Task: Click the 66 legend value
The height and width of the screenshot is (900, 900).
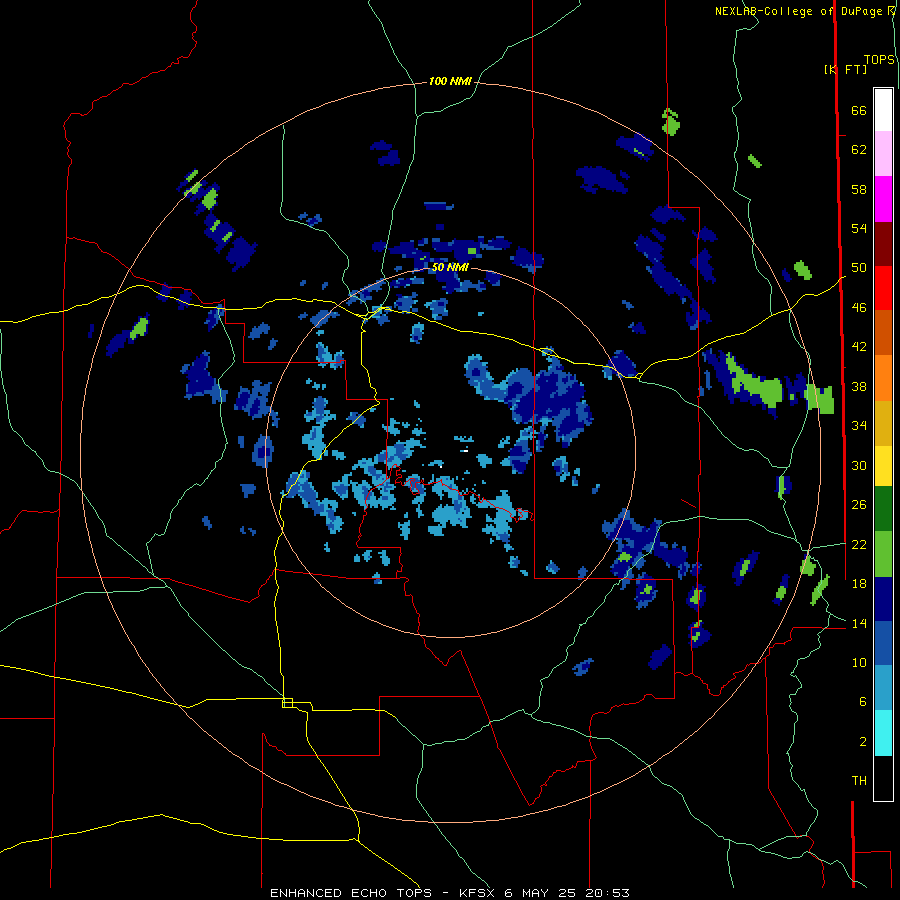Action: 859,110
